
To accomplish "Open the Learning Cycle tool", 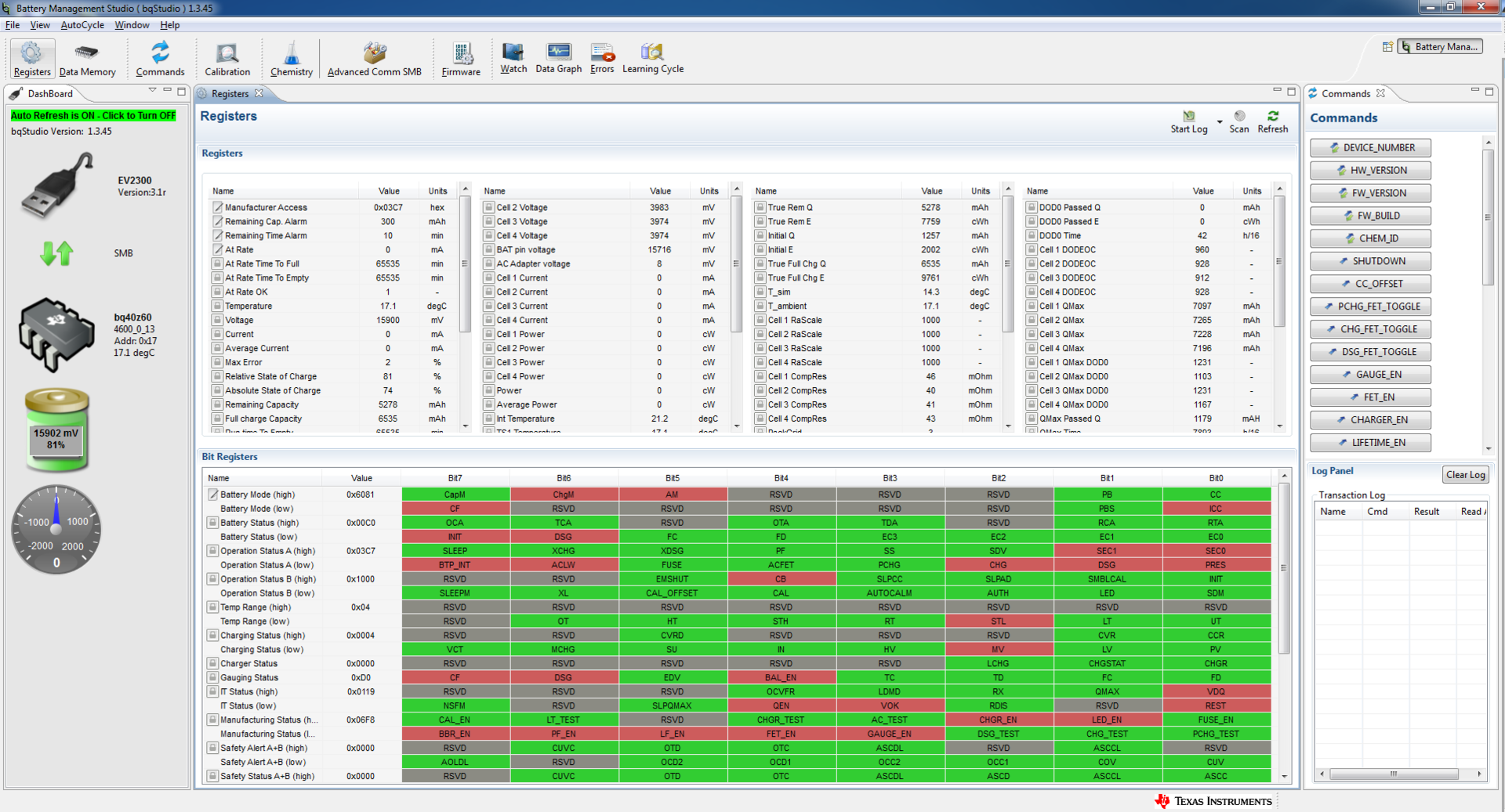I will pyautogui.click(x=653, y=58).
